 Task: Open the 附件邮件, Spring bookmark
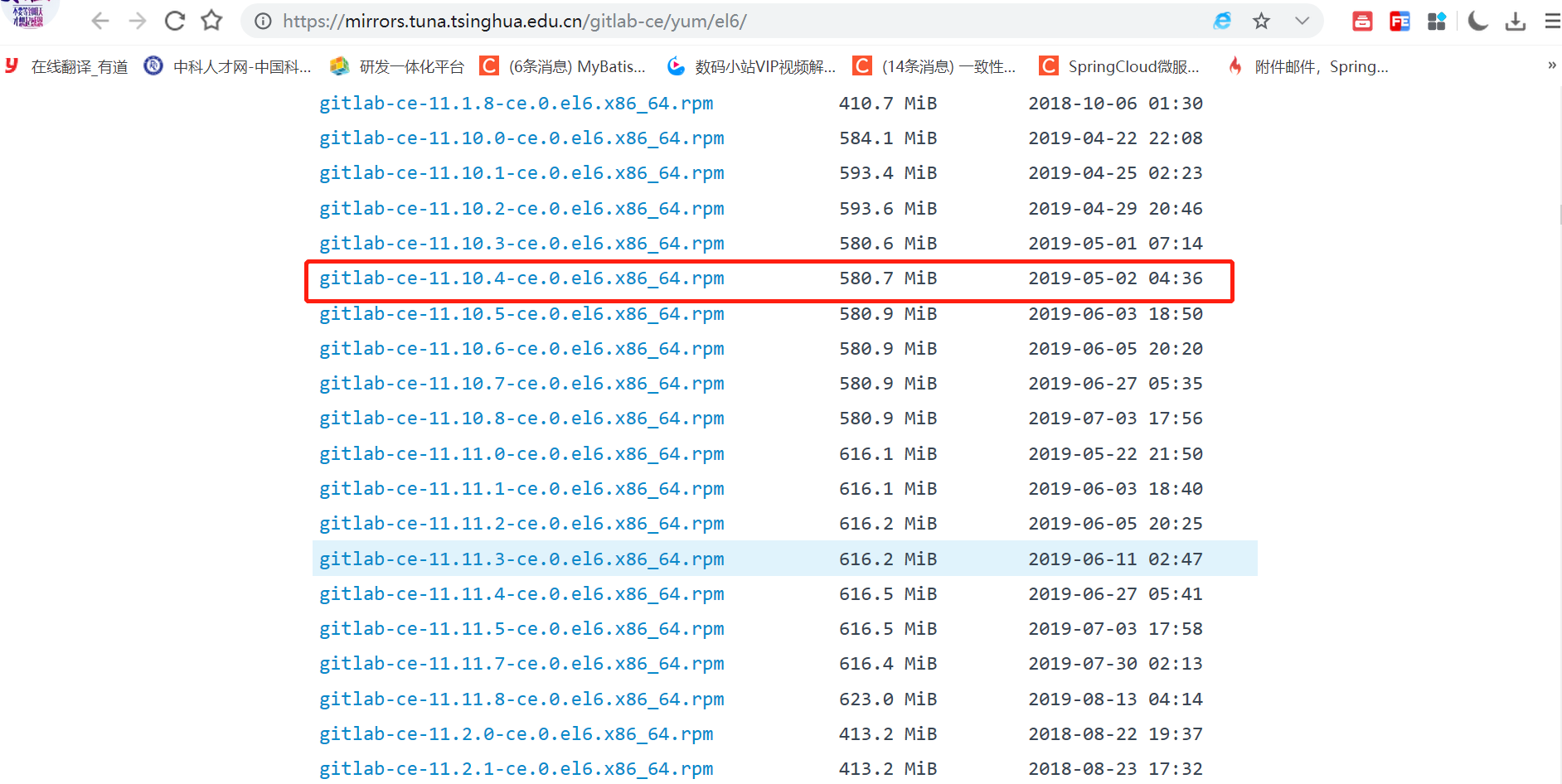(x=1308, y=66)
